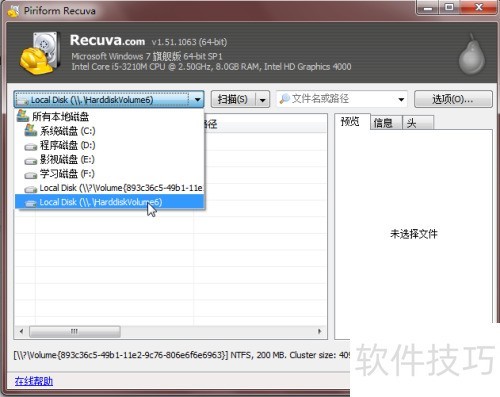Click the Microsoft Windows 7 system info line
The height and width of the screenshot is (397, 500).
pyautogui.click(x=147, y=56)
